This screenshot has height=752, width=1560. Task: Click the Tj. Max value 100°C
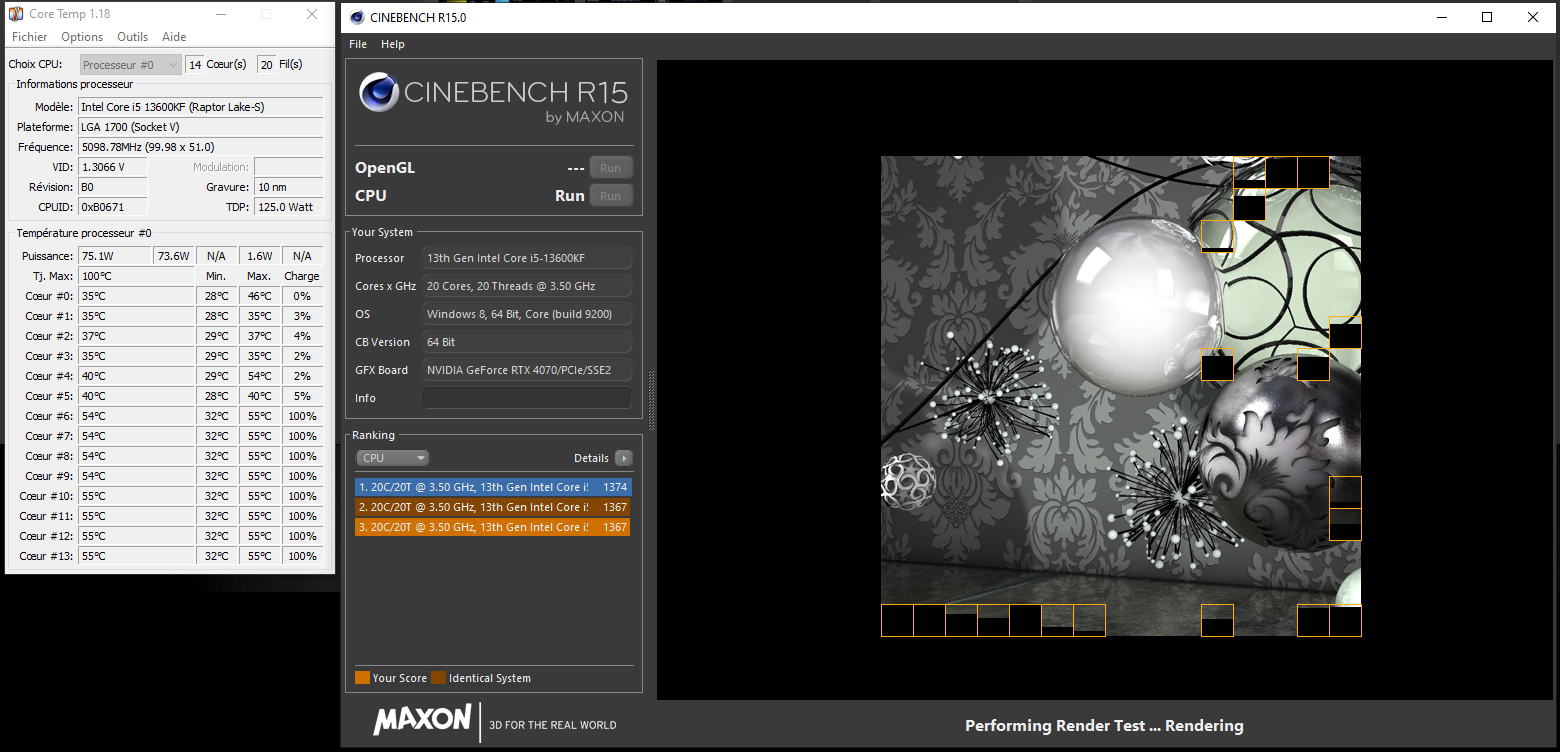(x=135, y=276)
